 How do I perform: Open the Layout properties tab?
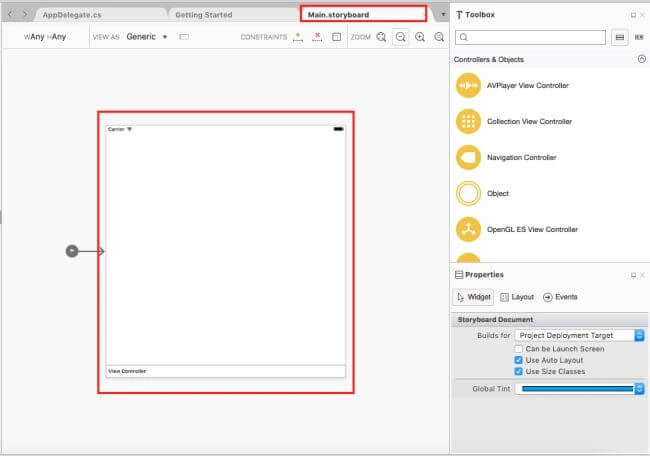coord(517,297)
